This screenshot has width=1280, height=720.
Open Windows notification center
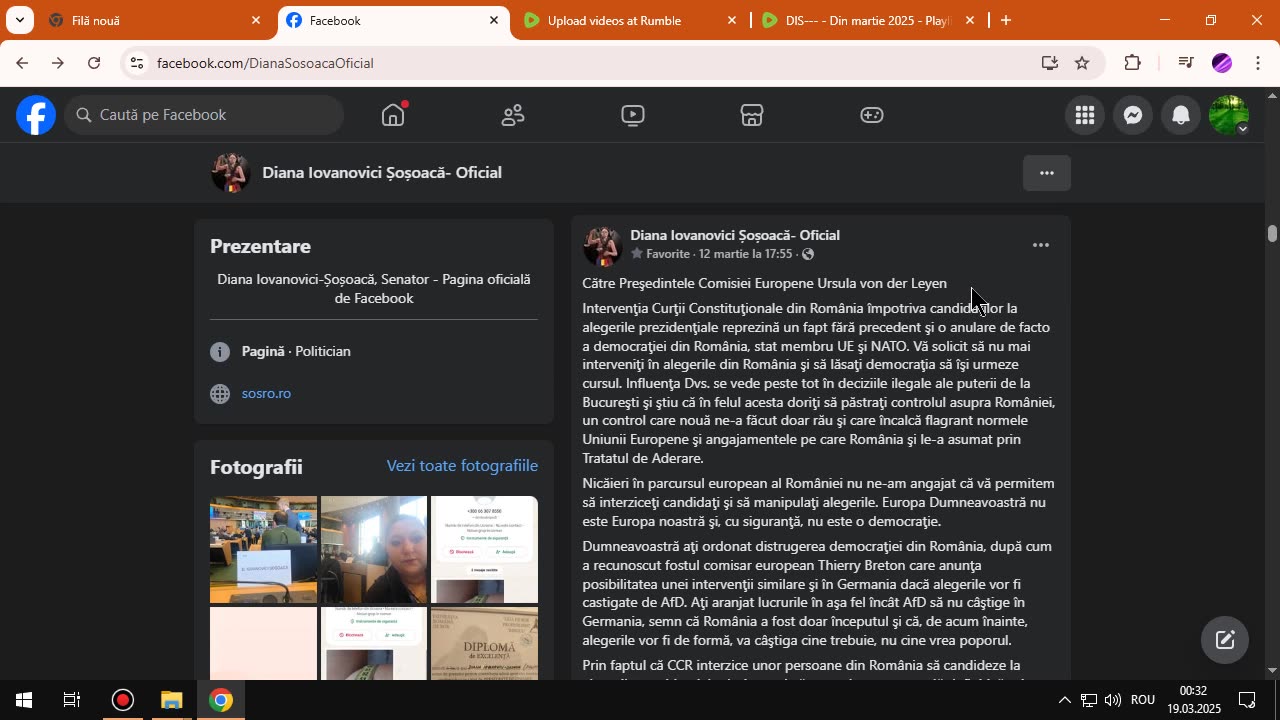(1247, 700)
